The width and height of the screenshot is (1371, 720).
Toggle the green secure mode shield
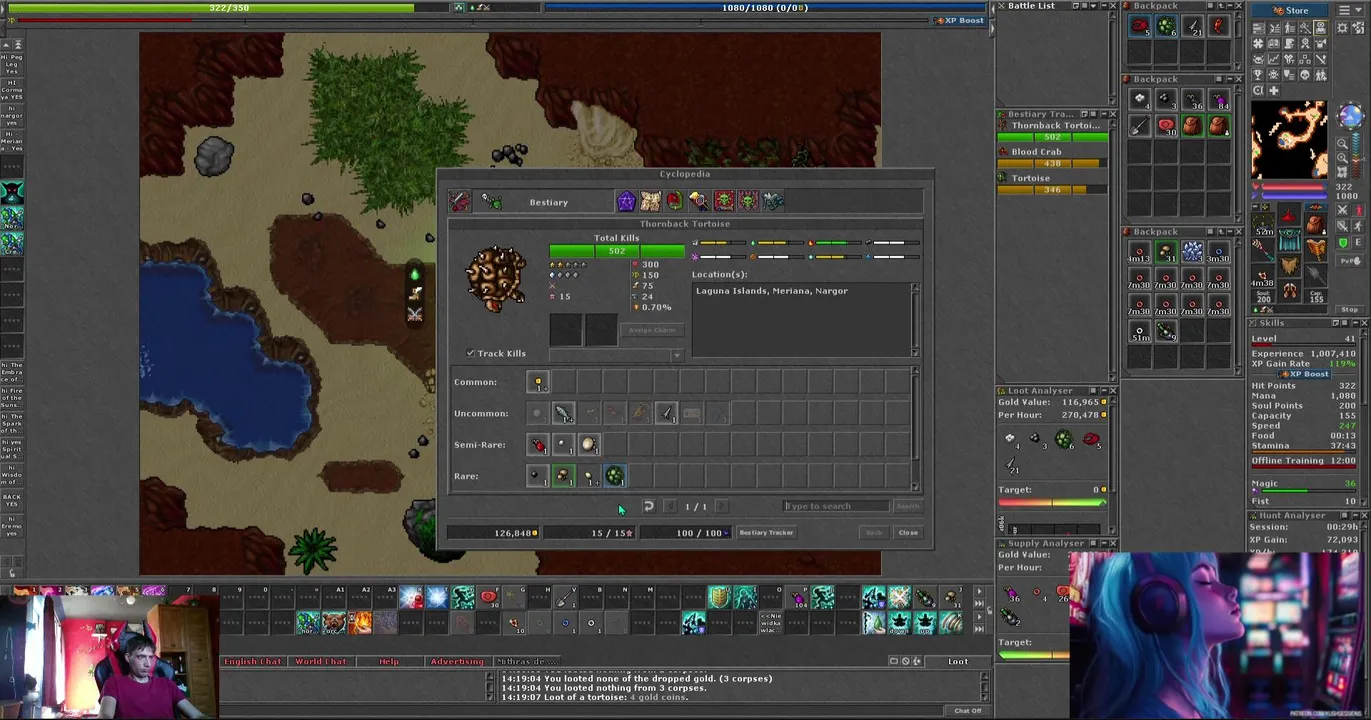click(x=1343, y=243)
